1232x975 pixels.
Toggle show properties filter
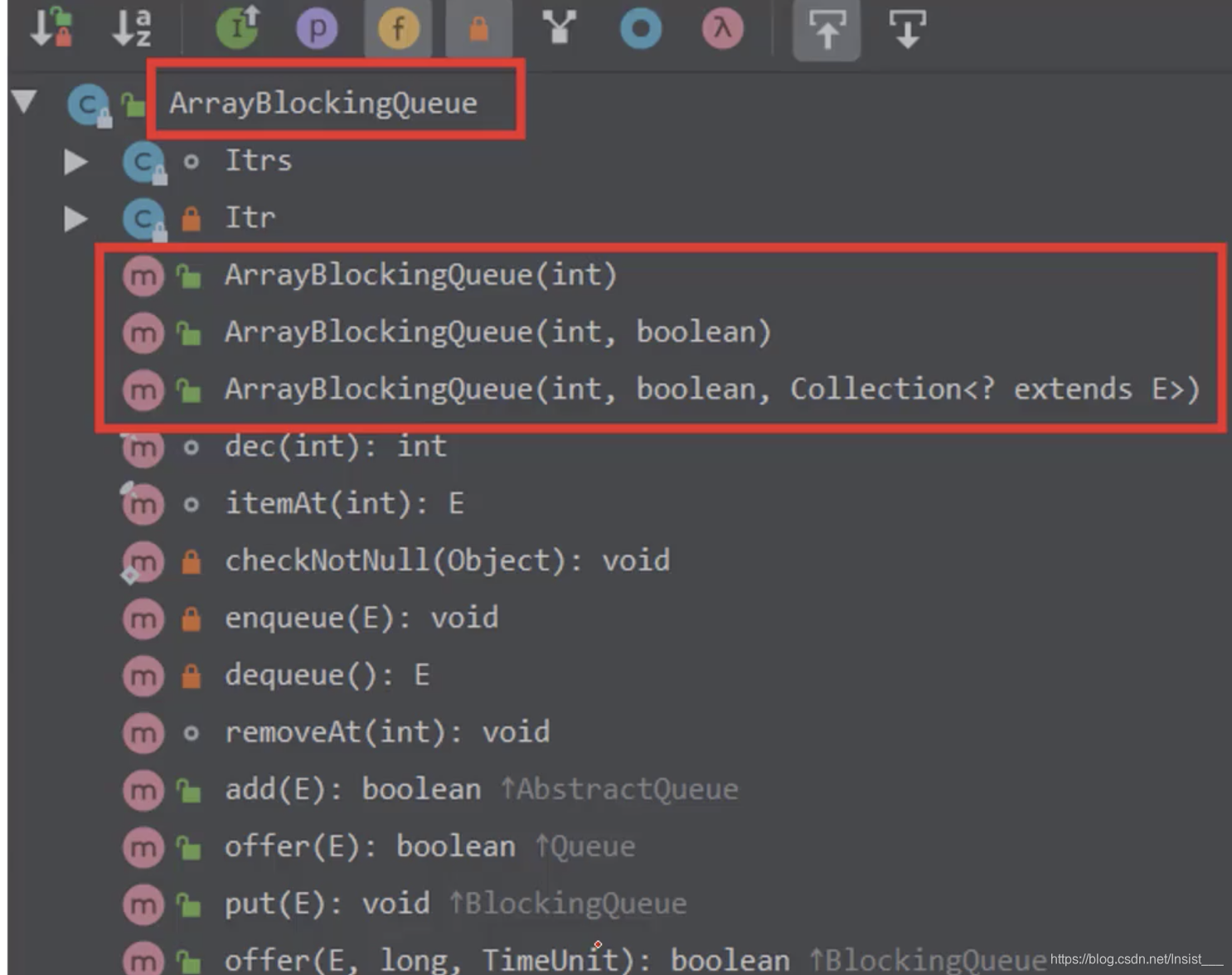click(x=318, y=29)
